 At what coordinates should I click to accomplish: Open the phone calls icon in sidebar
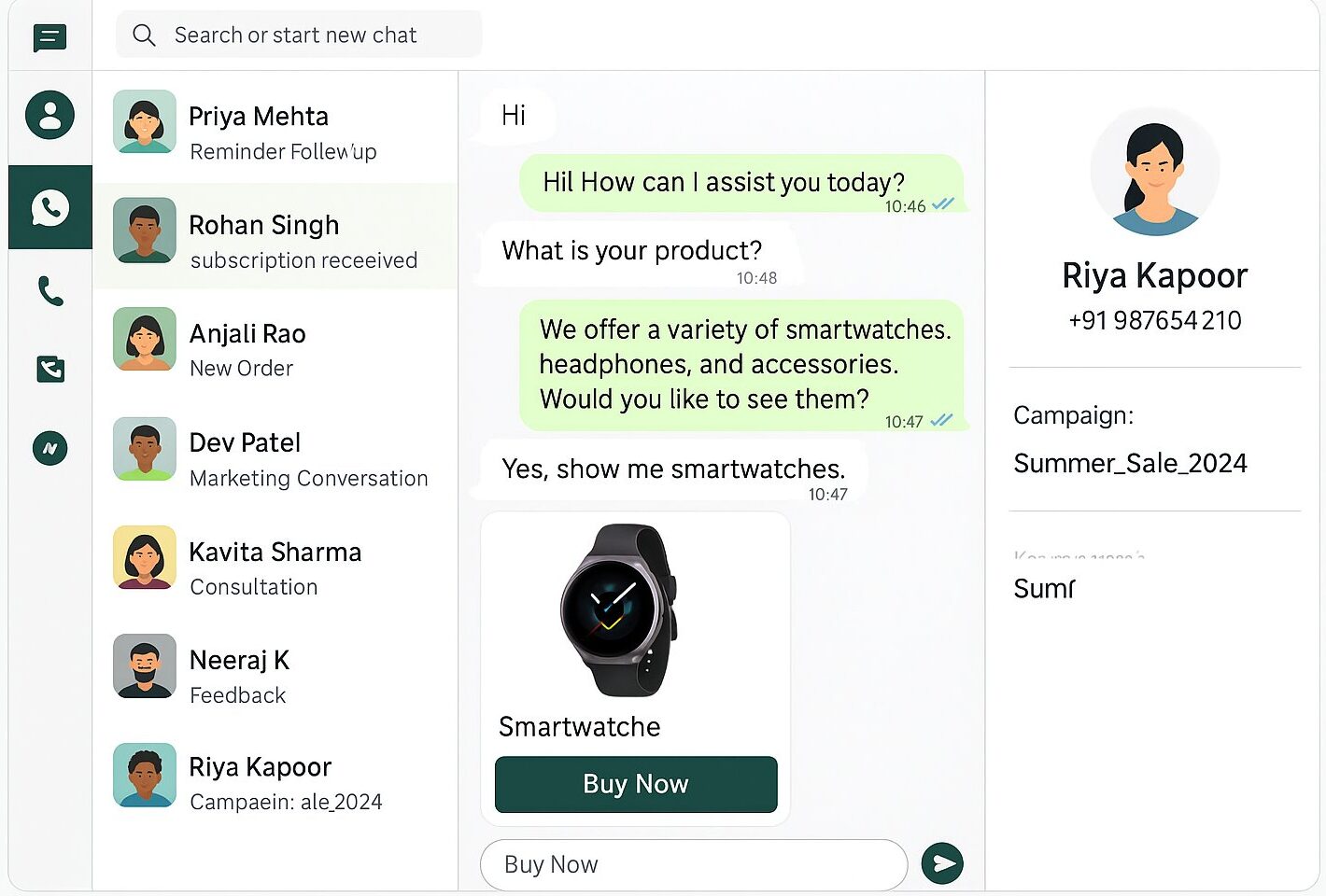[50, 291]
